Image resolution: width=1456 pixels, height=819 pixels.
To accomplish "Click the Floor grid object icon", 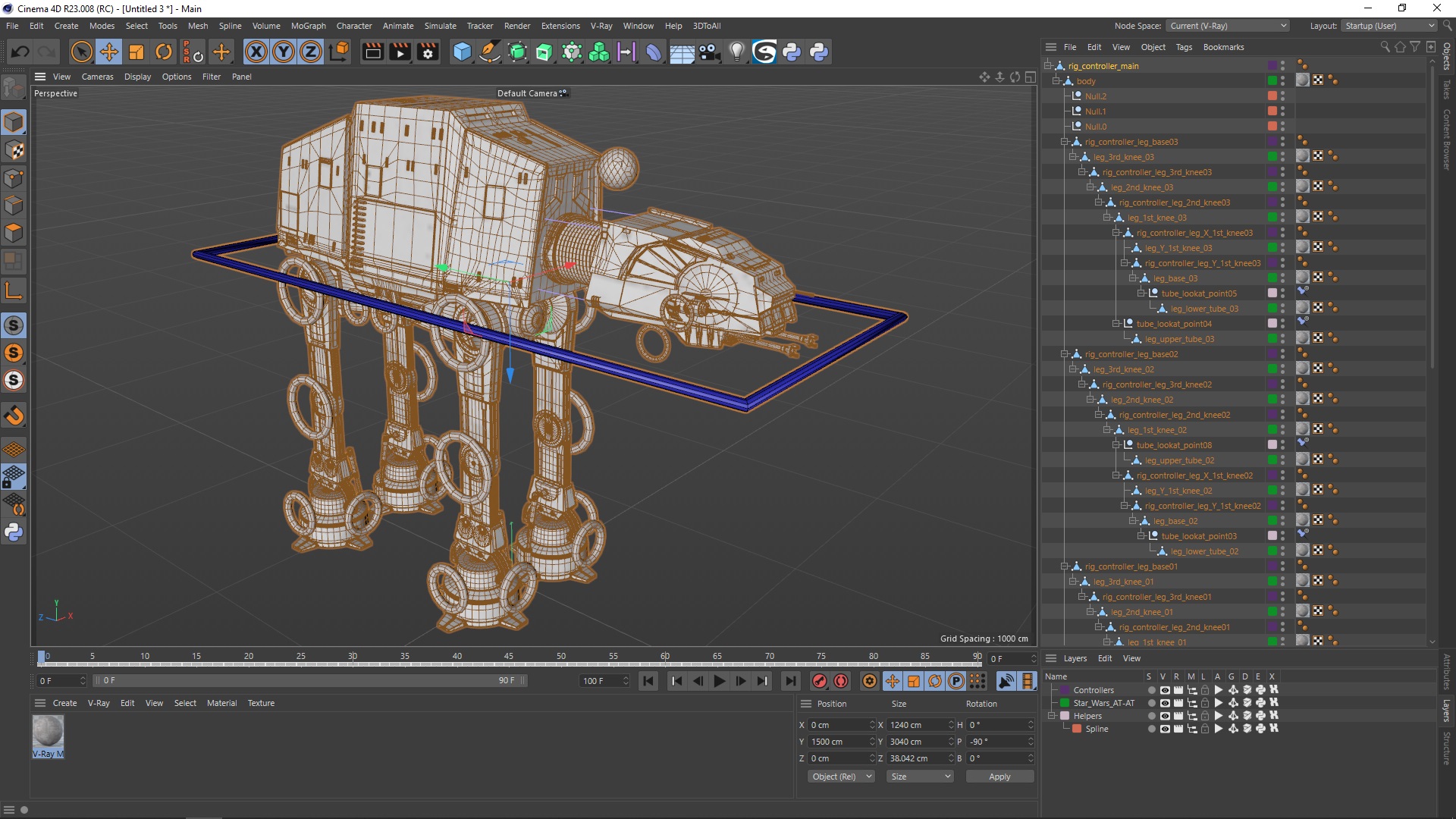I will [x=682, y=52].
